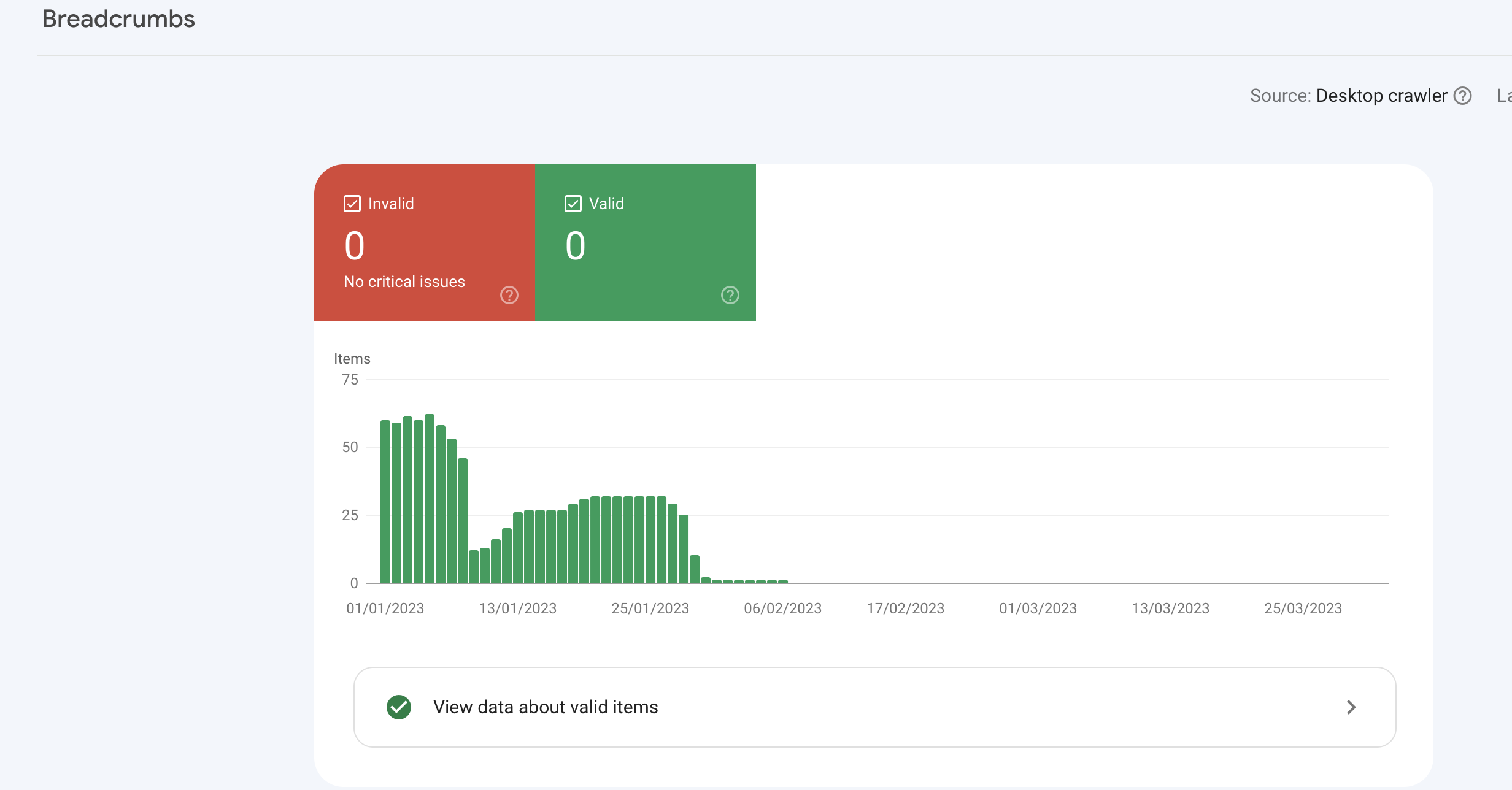
Task: Click the Items axis title
Action: click(352, 359)
